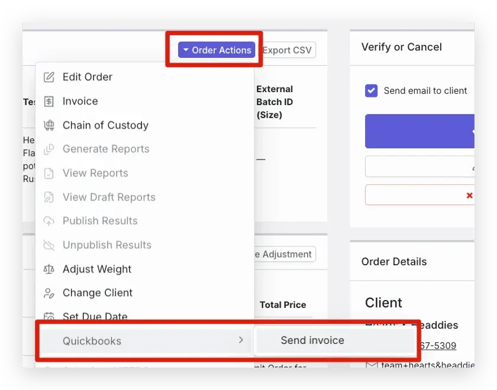Screen dimensions: 497x390
Task: Click the Edit Order pencil icon
Action: 49,77
